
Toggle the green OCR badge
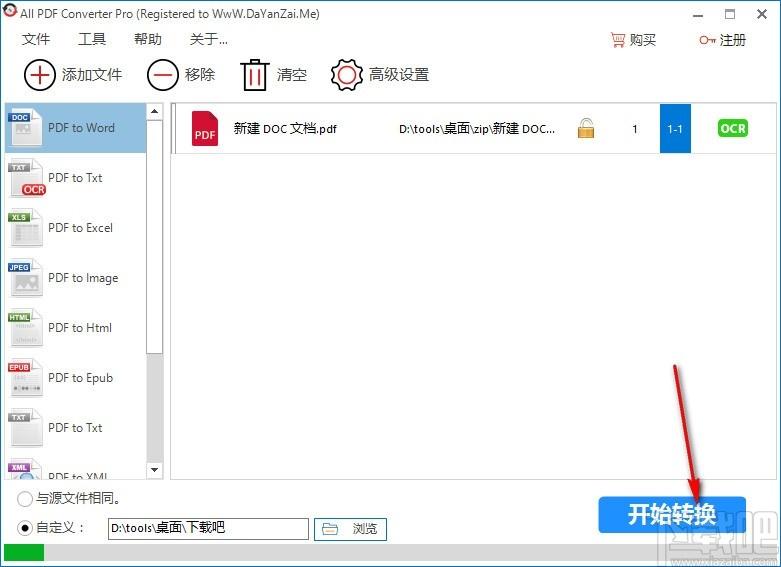[x=733, y=128]
